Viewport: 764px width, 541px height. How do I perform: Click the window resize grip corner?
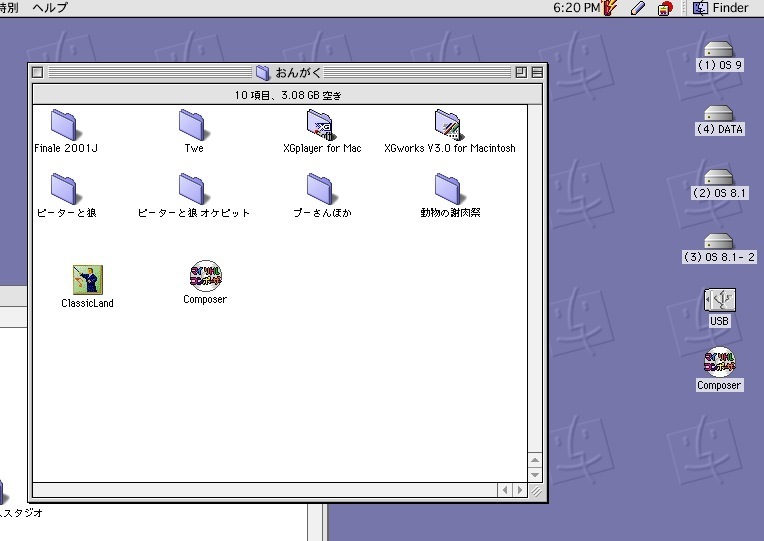click(535, 491)
